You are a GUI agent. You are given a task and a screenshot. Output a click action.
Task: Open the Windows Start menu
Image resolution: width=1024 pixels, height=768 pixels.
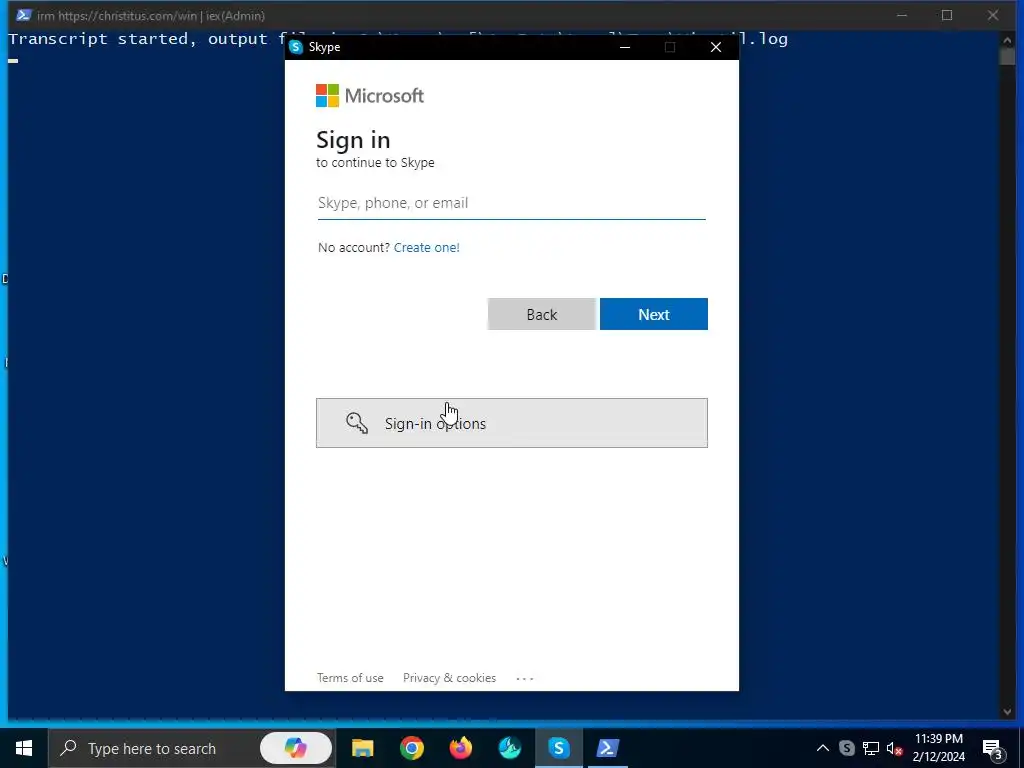24,748
